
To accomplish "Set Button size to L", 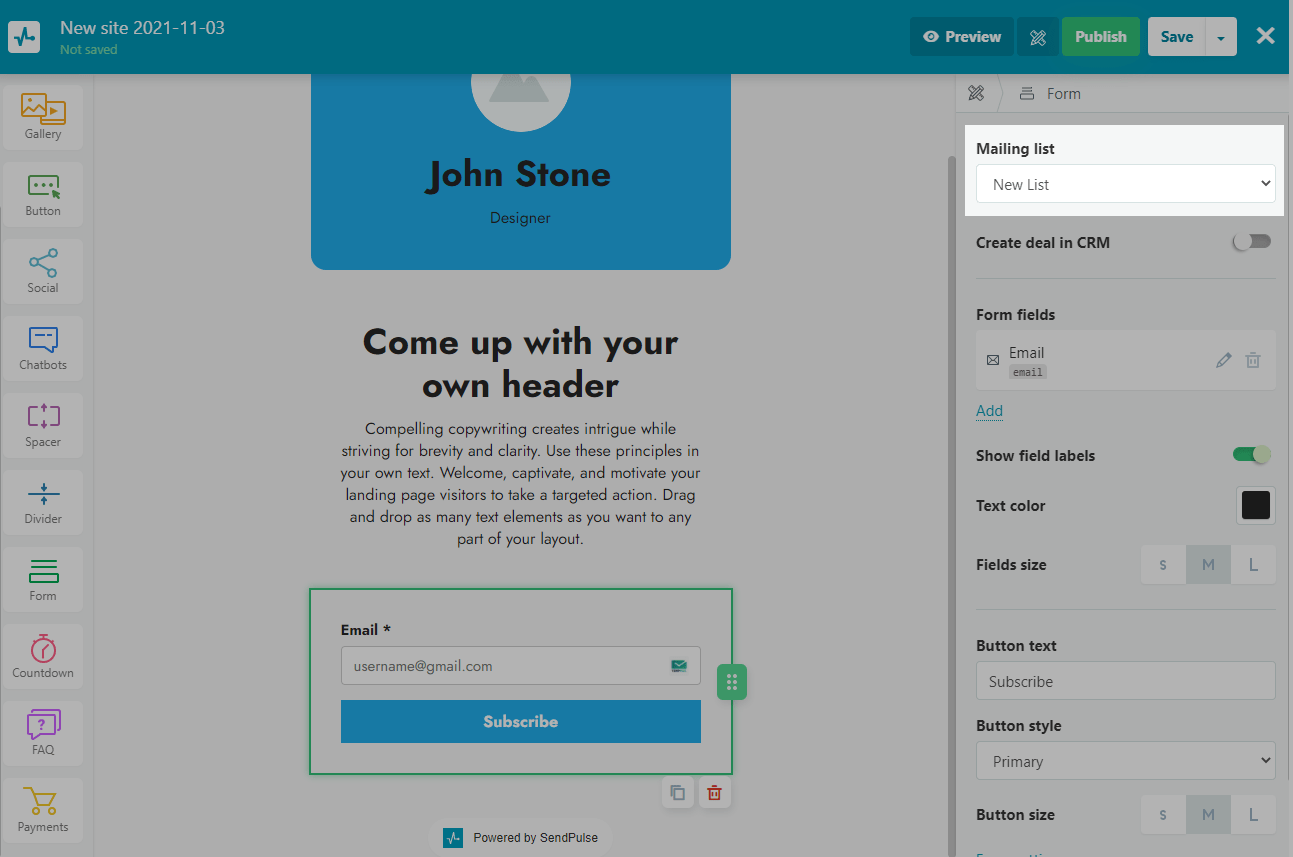I will point(1253,815).
